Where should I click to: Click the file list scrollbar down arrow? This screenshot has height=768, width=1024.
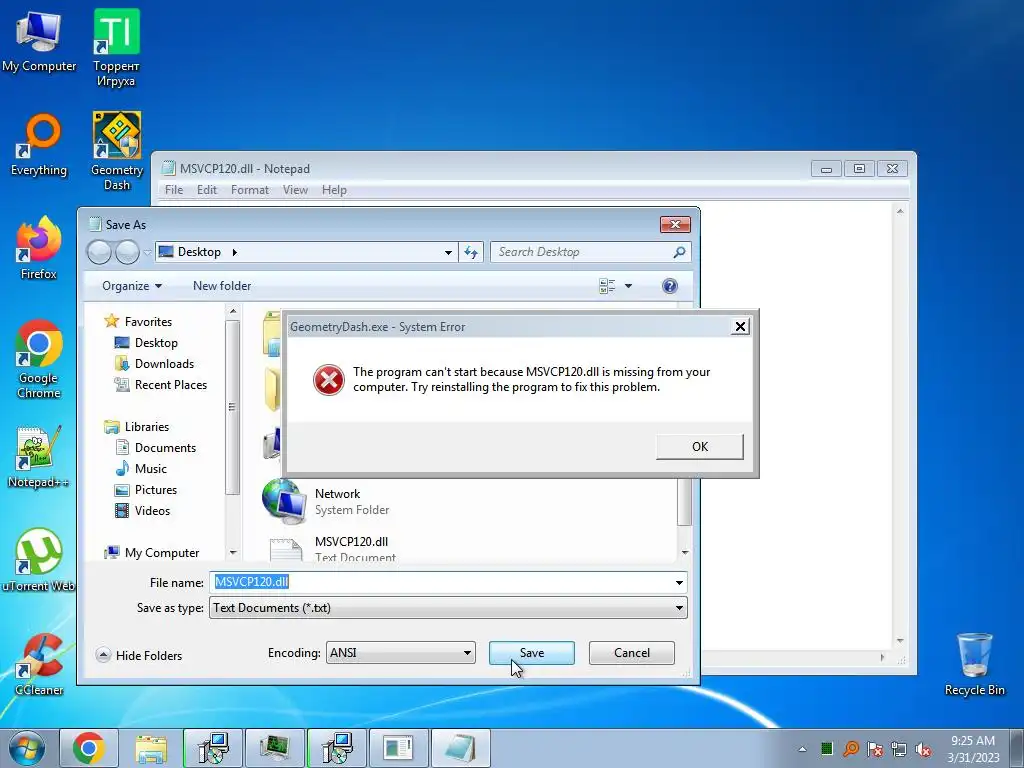(x=684, y=553)
